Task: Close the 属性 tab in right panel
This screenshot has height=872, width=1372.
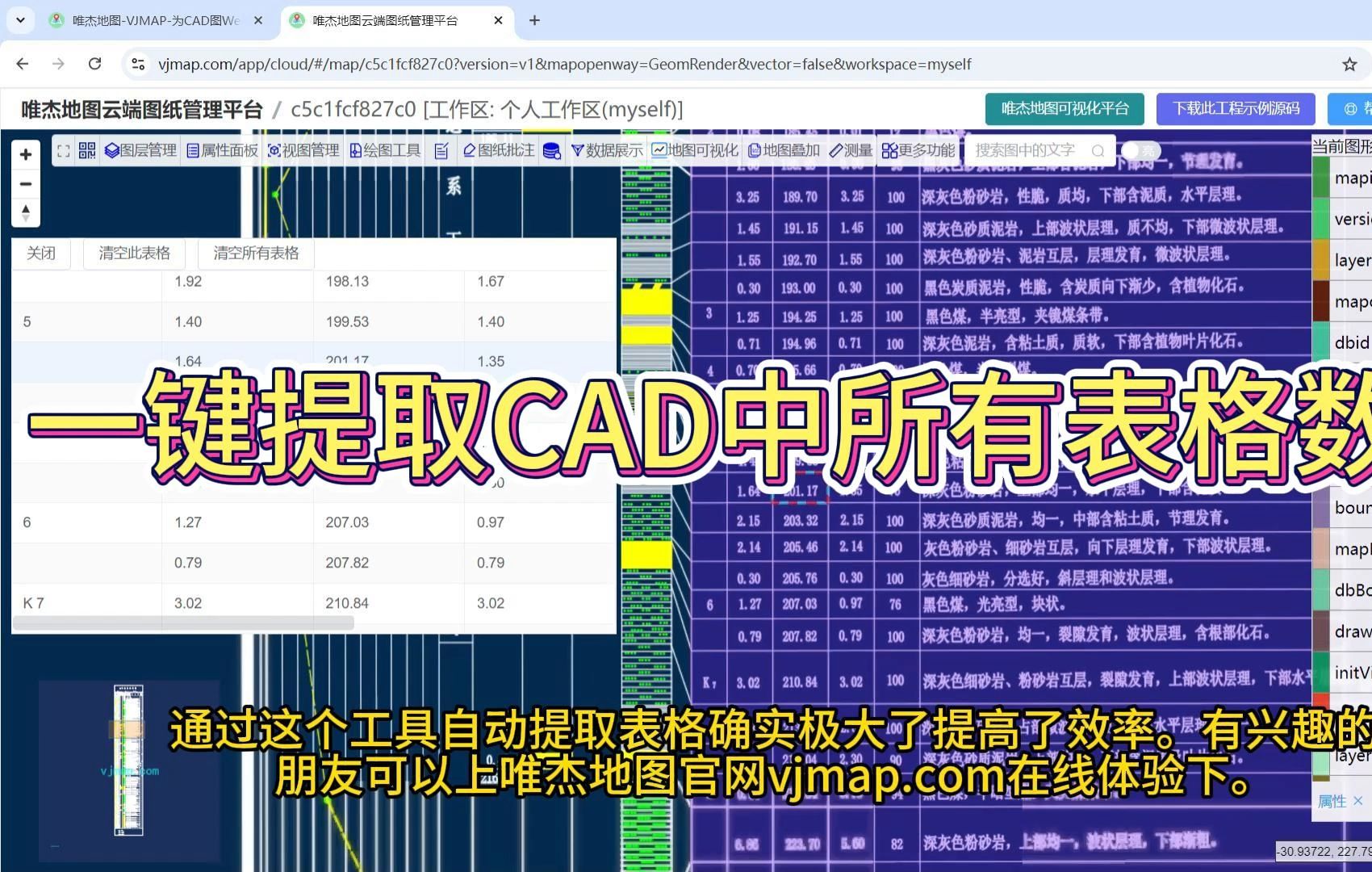Action: pos(1357,801)
